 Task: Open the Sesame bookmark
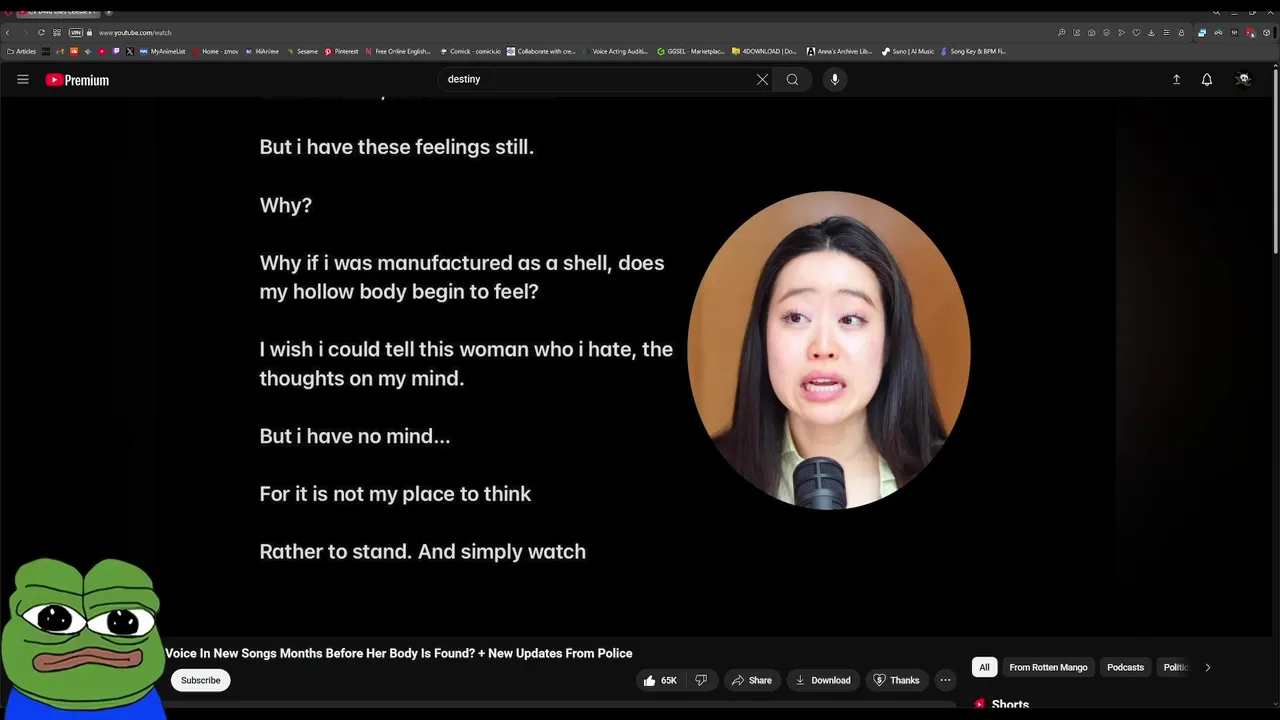click(x=302, y=51)
